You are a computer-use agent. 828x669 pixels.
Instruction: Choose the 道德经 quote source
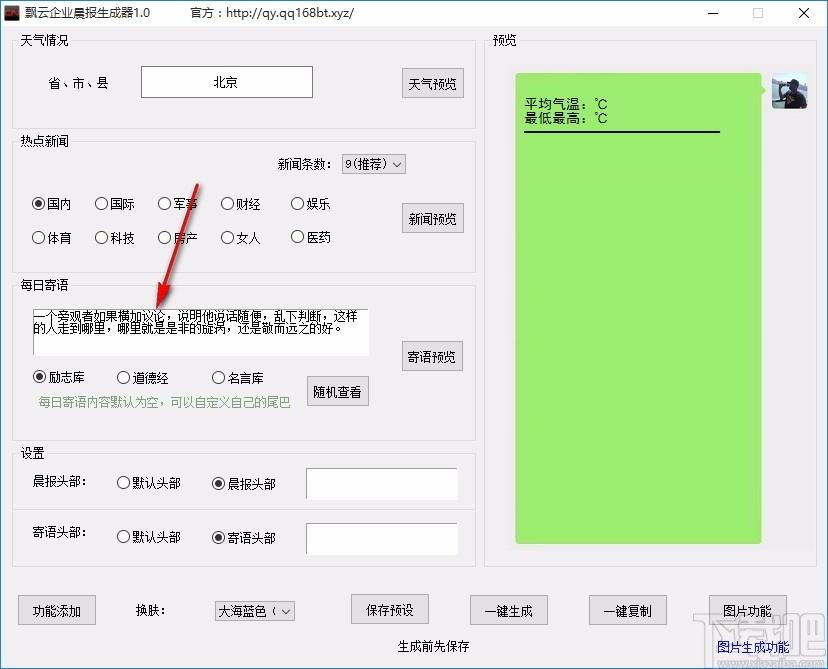[143, 378]
